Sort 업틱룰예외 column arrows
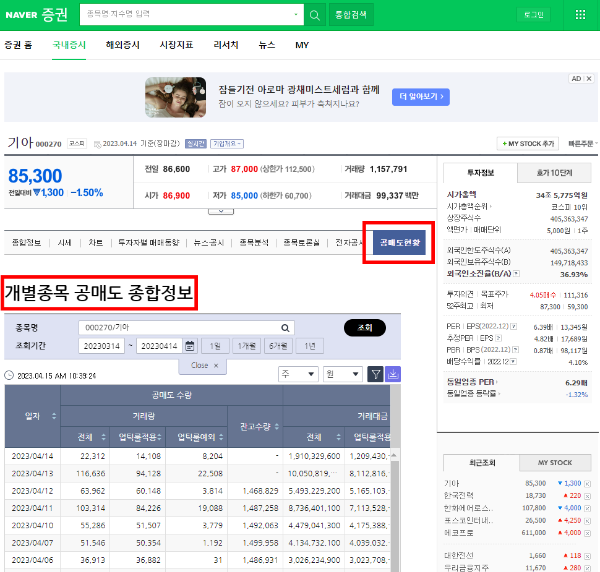 pos(221,437)
